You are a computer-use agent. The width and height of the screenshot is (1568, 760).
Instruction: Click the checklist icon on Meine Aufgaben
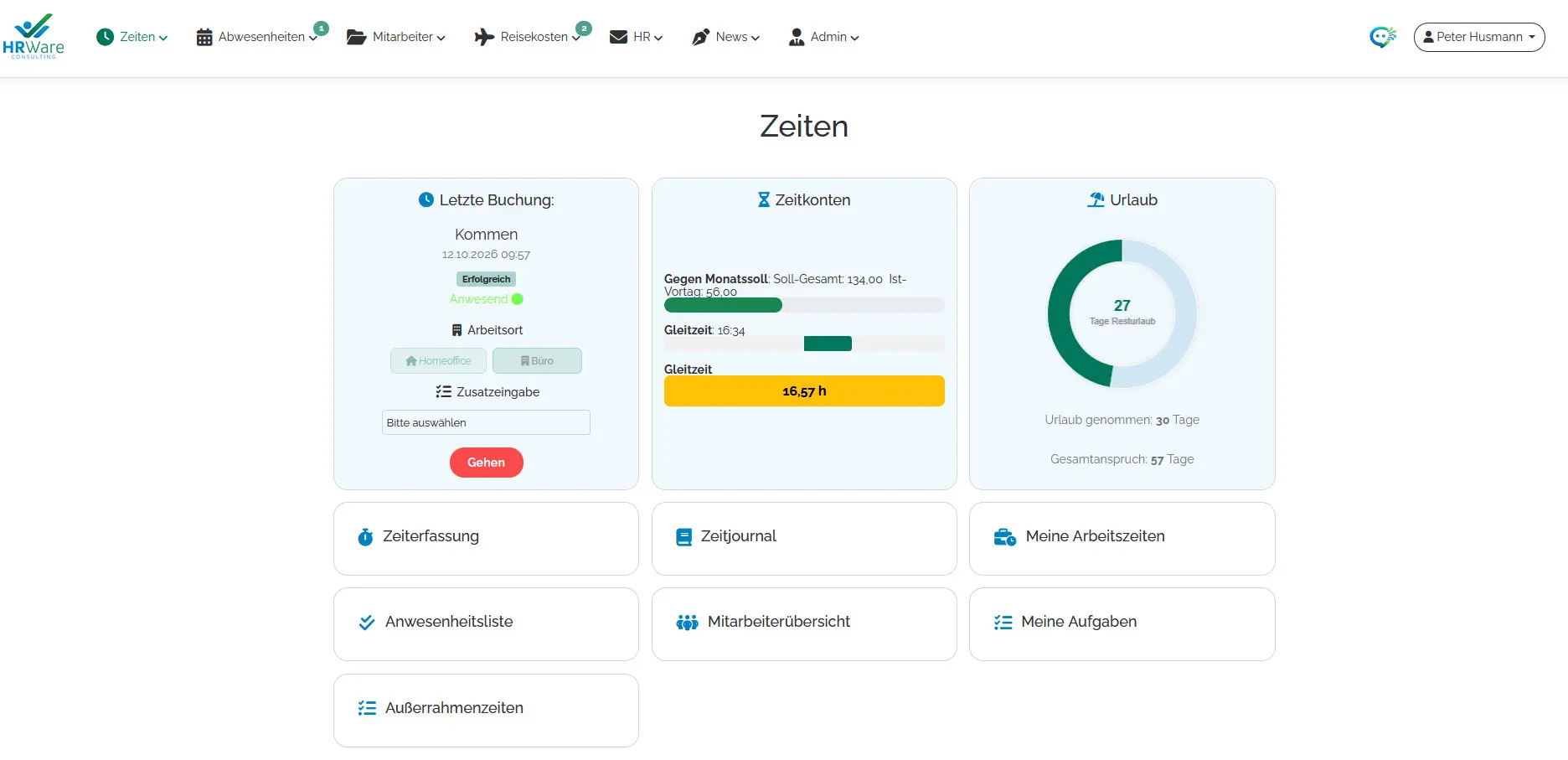pyautogui.click(x=1003, y=623)
